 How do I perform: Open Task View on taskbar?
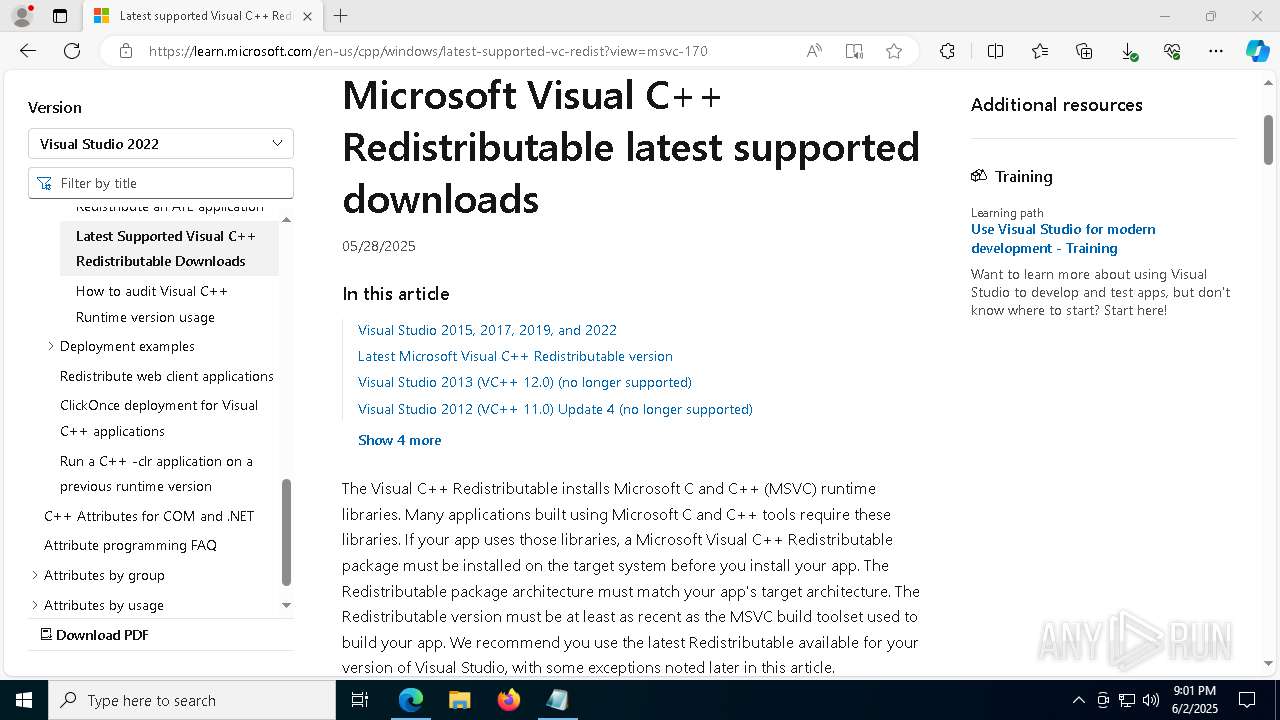point(360,700)
